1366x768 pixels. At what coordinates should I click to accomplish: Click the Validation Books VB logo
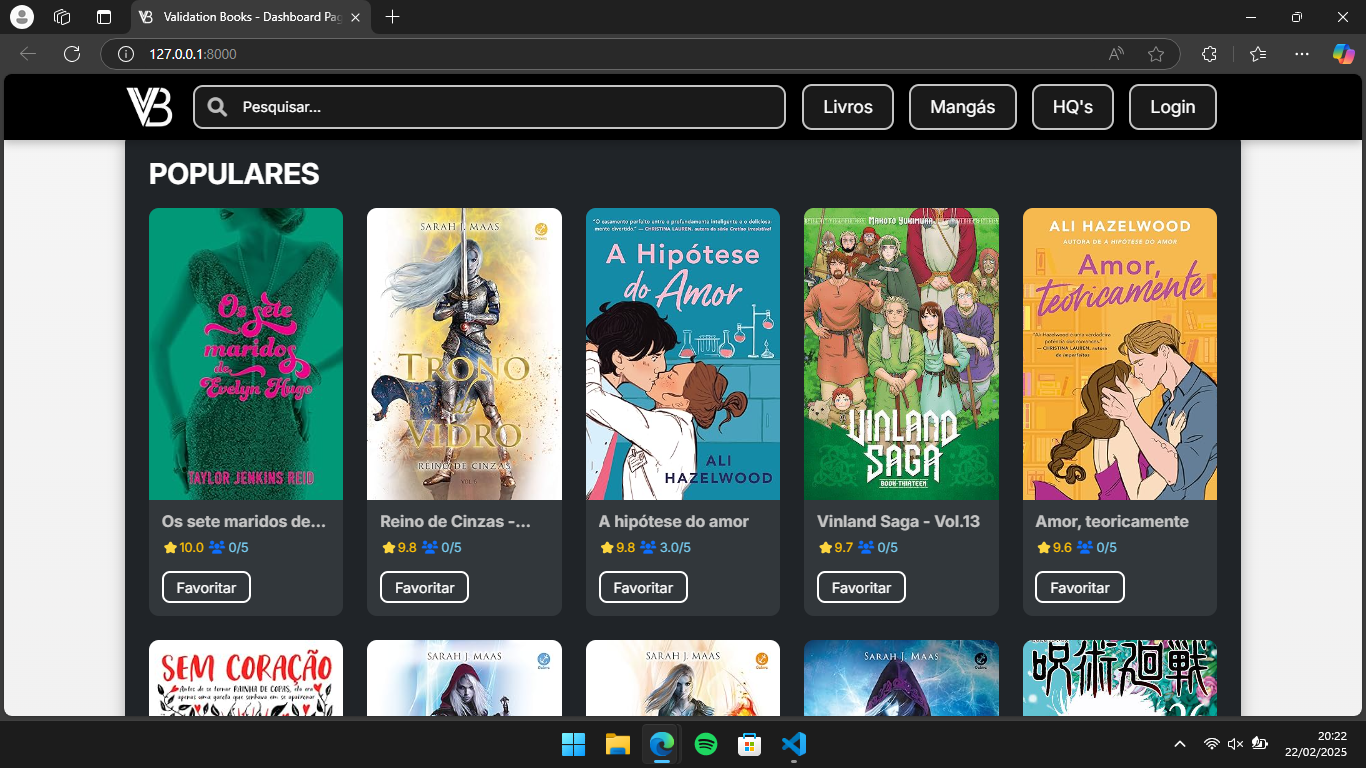coord(149,107)
